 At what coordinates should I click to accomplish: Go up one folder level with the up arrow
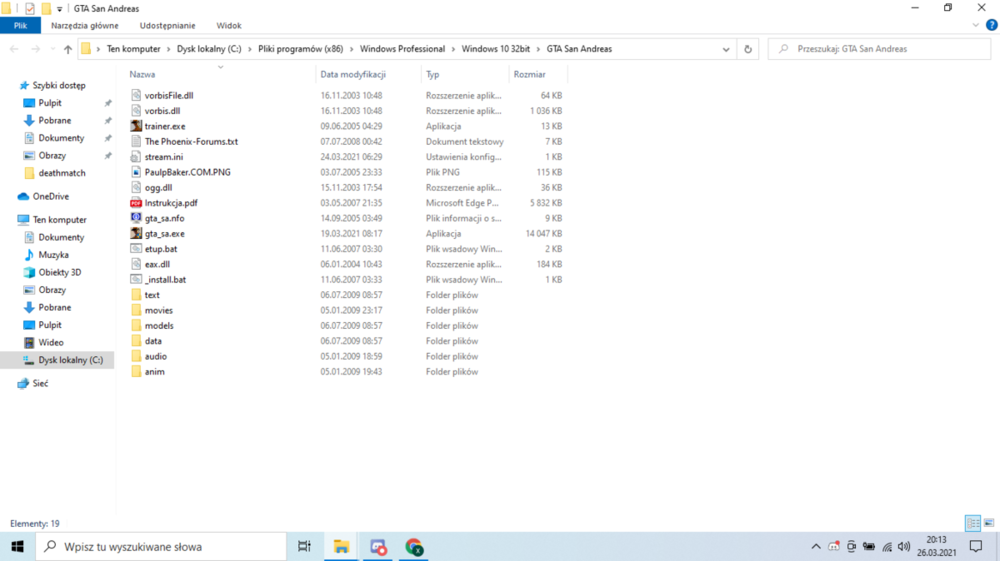[68, 49]
